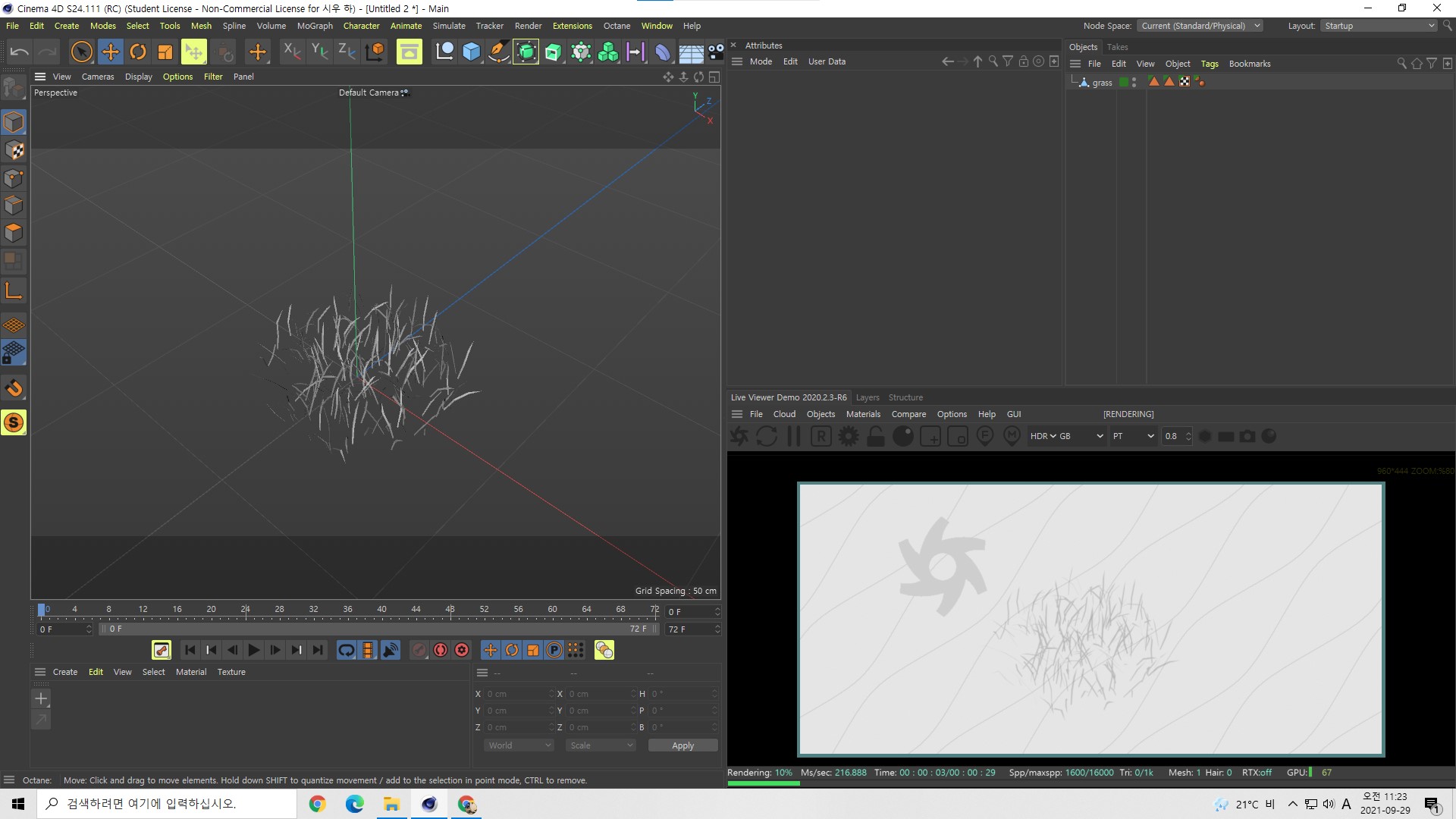Open the Layout dropdown showing Startup
Image resolution: width=1456 pixels, height=819 pixels.
pyautogui.click(x=1378, y=25)
